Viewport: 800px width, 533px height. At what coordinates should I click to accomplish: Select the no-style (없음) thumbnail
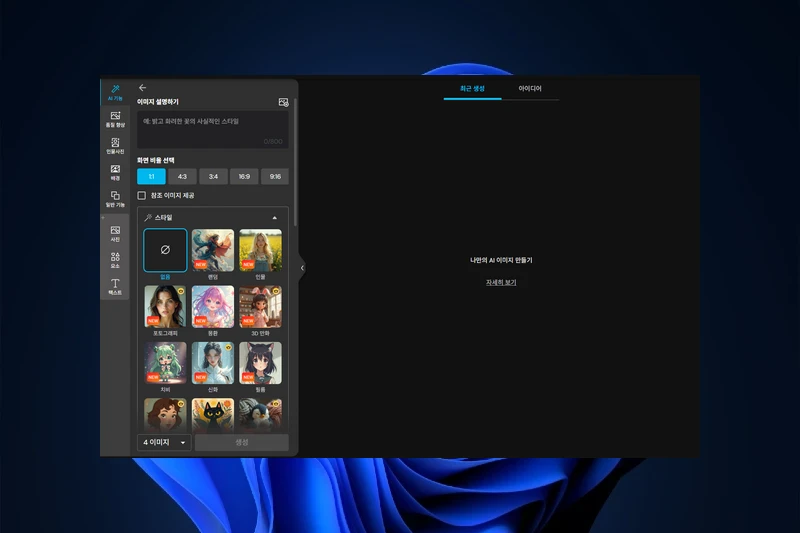(165, 250)
